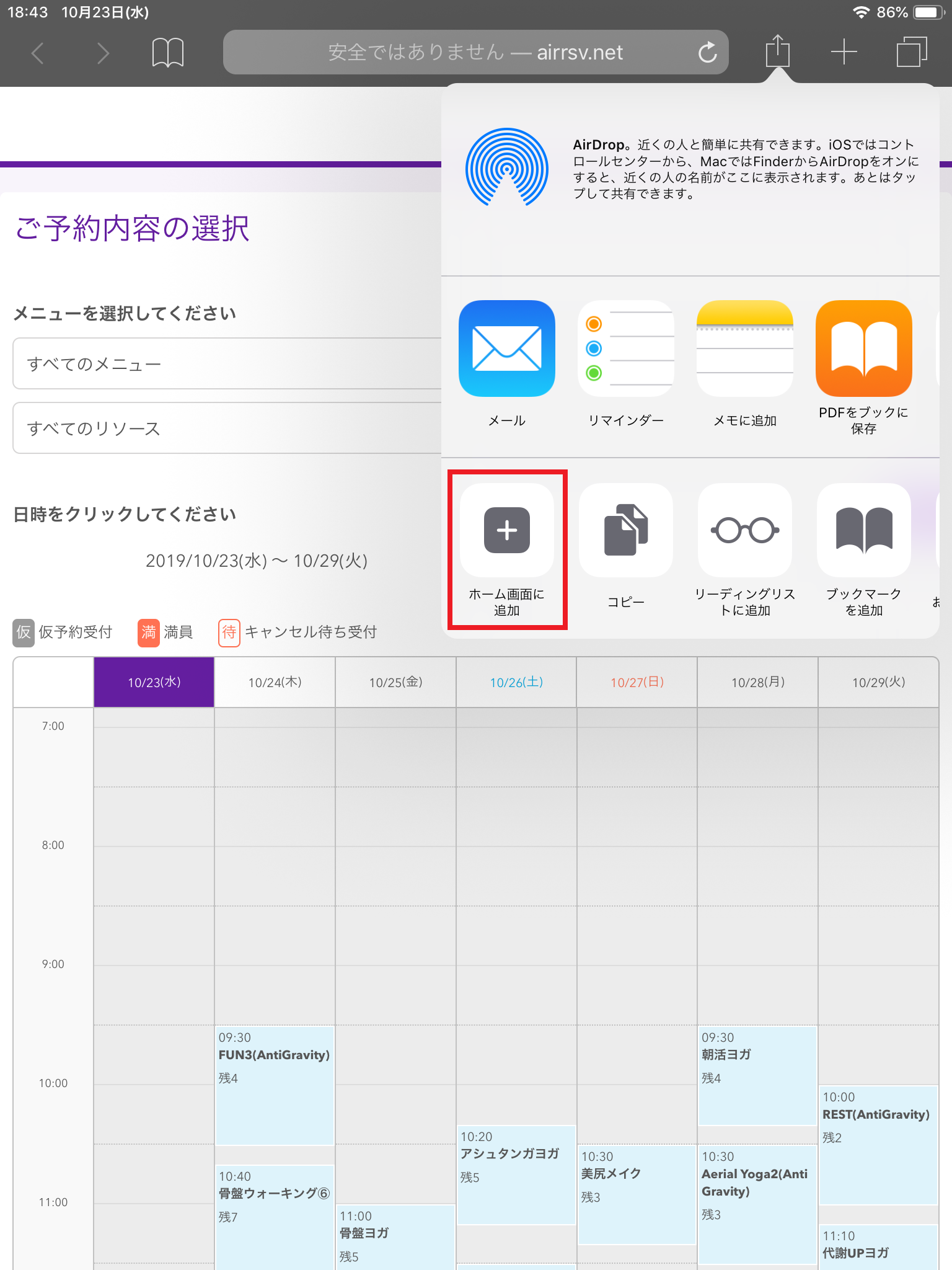
Task: Tap the date range 2019/10/23(水) 〜 10/29(火)
Action: 257,561
